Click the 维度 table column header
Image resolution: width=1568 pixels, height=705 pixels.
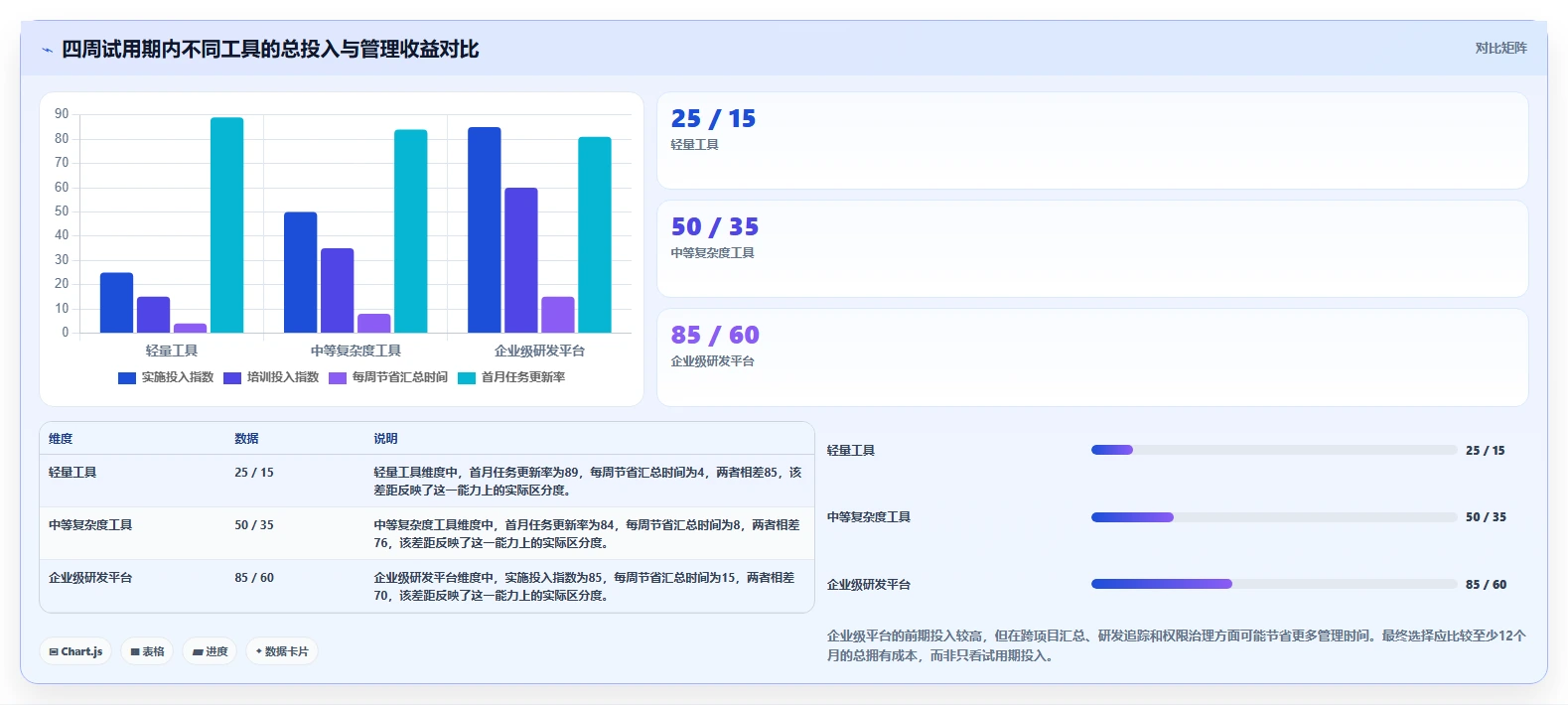coord(61,439)
